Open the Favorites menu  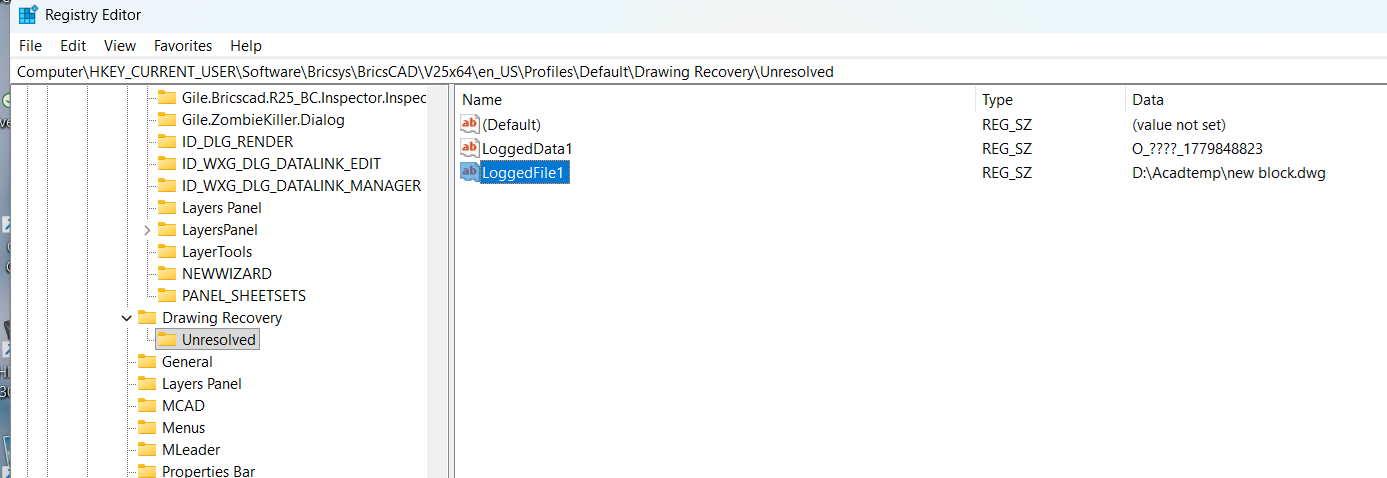click(x=183, y=46)
